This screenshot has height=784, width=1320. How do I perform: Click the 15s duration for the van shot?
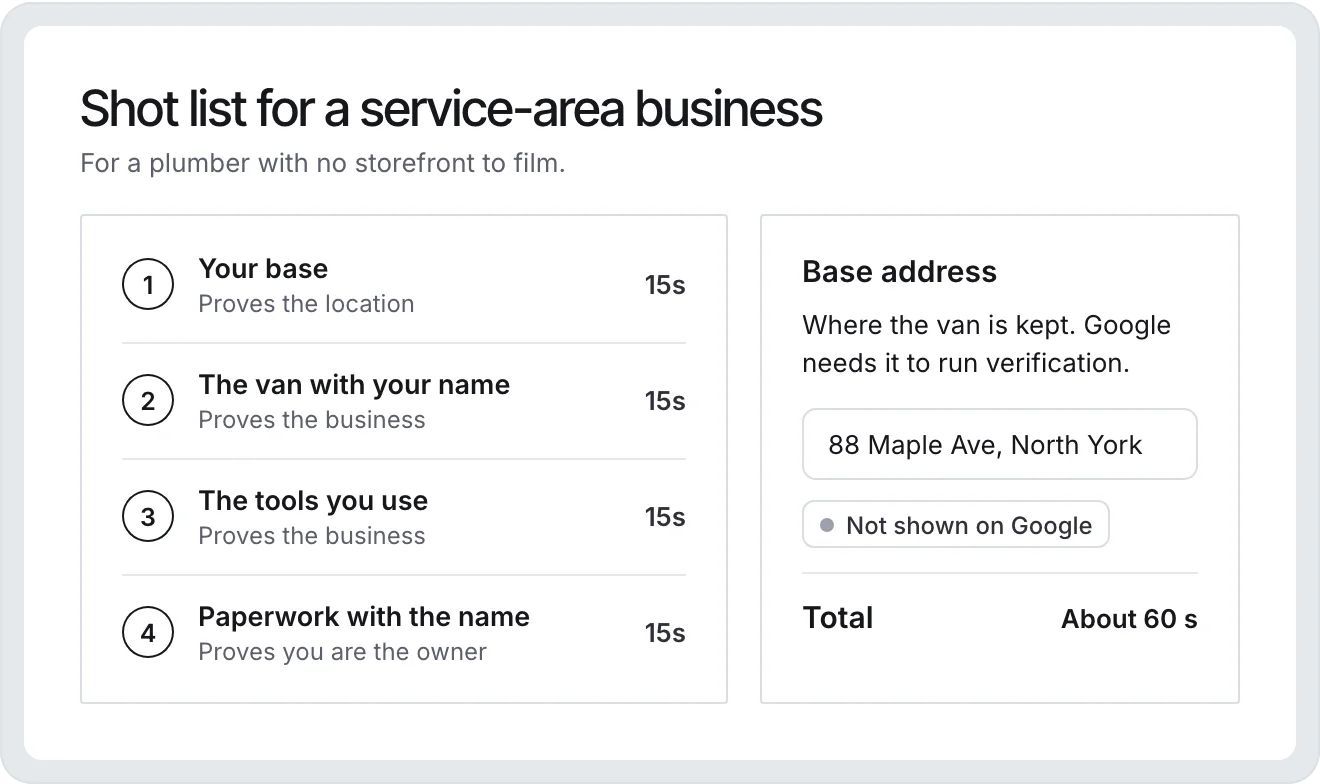(665, 401)
